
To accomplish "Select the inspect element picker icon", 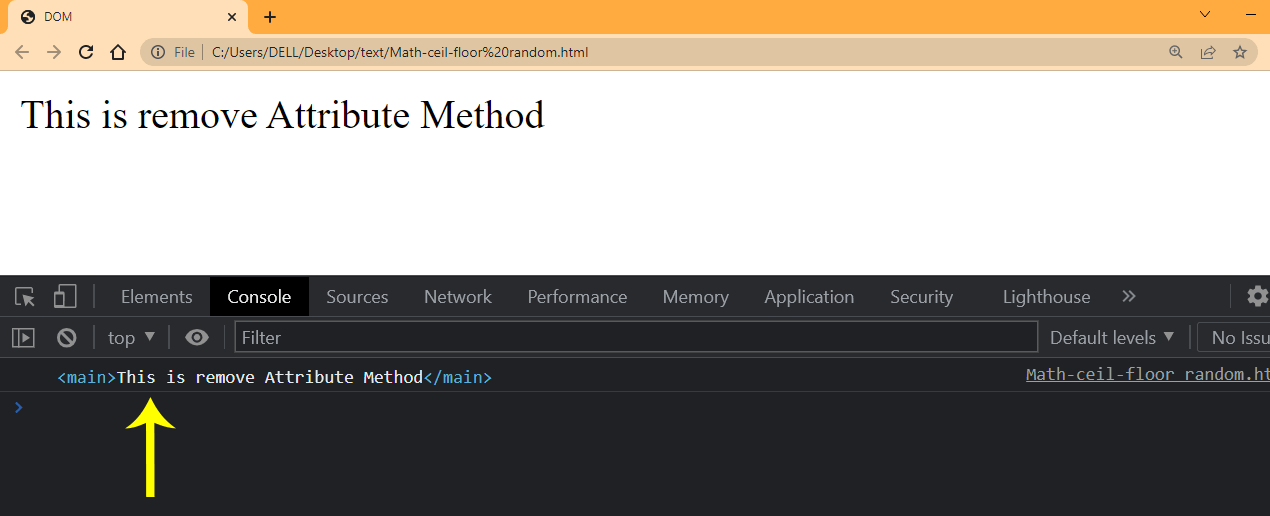I will tap(25, 297).
